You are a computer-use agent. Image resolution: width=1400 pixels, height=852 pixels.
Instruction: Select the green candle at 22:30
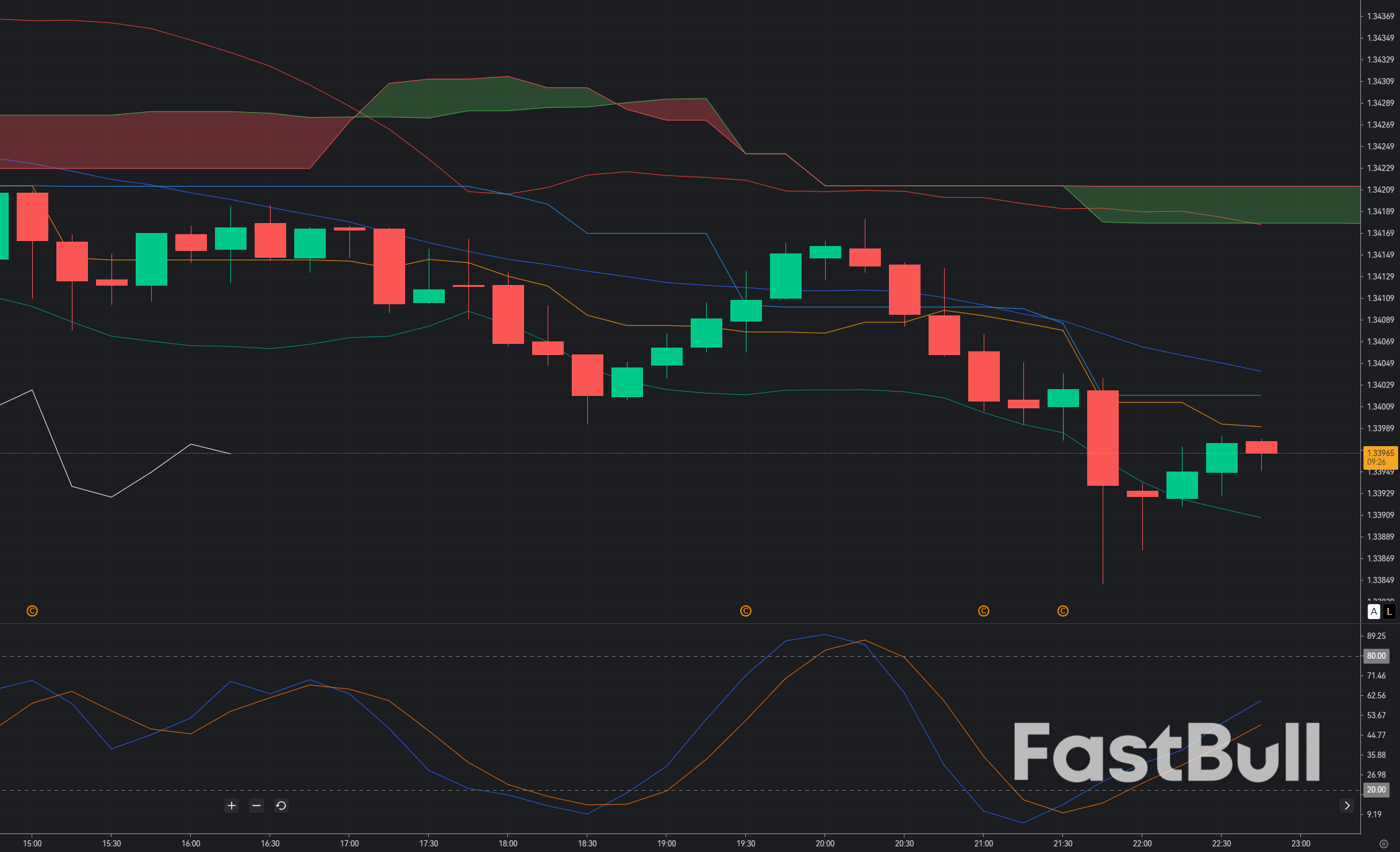pos(1222,458)
